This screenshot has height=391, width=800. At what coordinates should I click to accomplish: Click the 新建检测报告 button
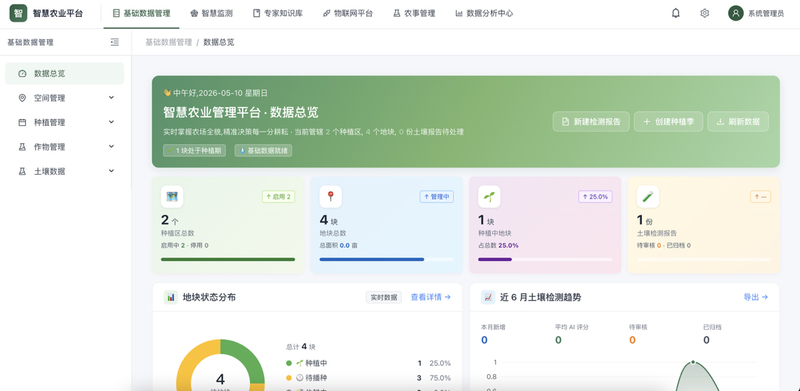tap(591, 121)
